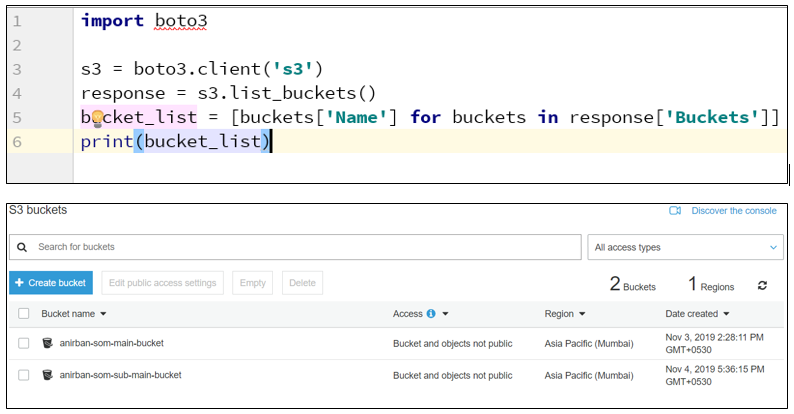Sort by the Bucket name column arrow
This screenshot has width=794, height=414.
103,314
